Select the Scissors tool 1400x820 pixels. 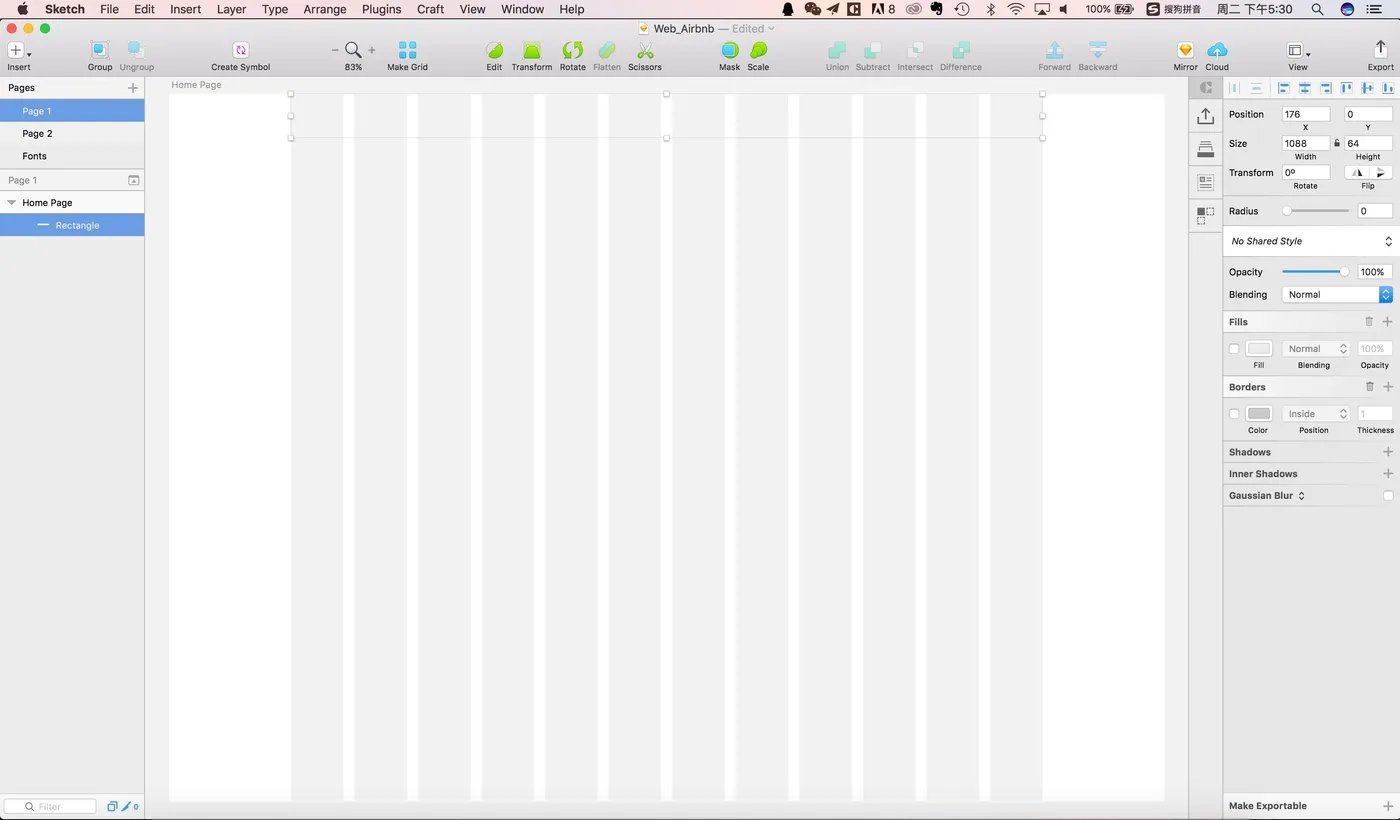[645, 50]
